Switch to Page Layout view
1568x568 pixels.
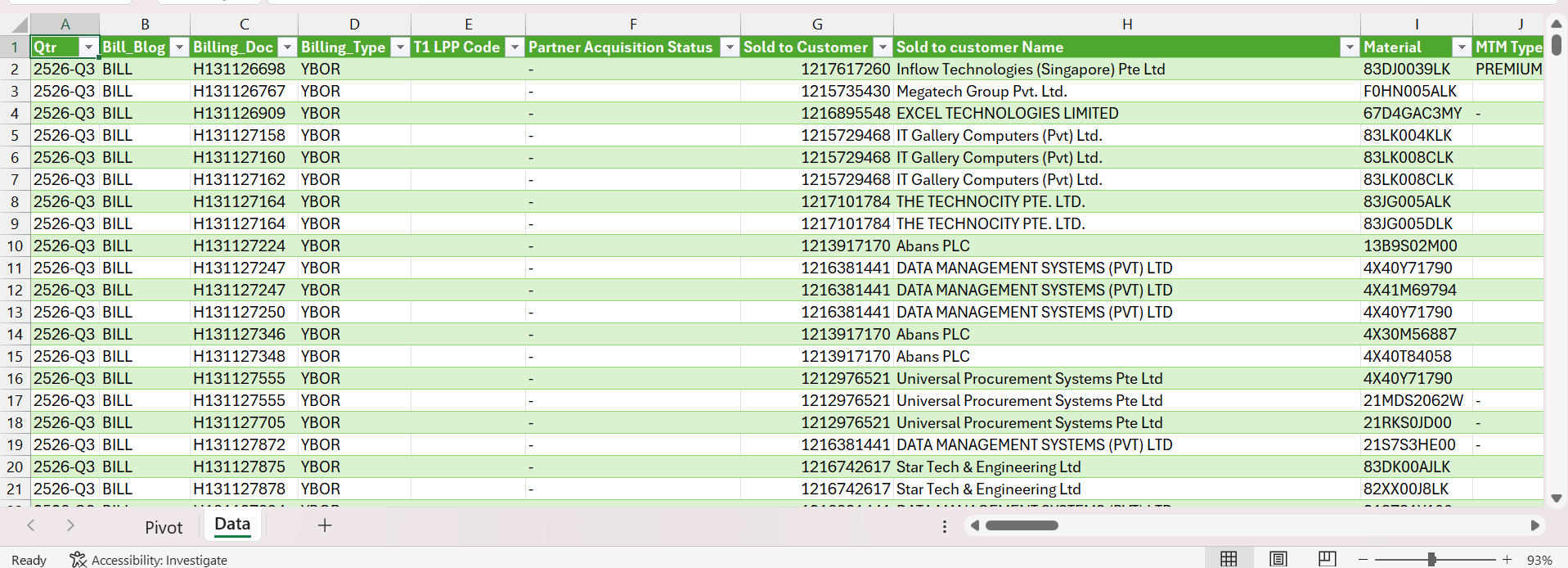click(1278, 559)
